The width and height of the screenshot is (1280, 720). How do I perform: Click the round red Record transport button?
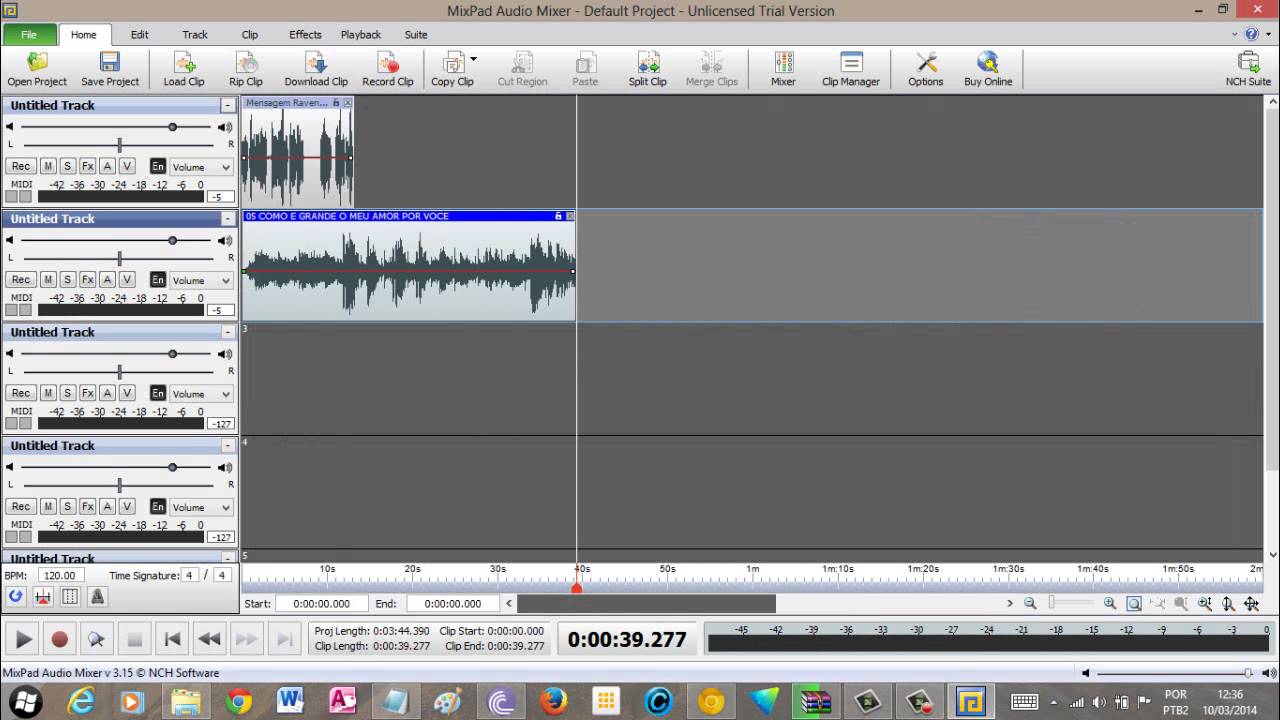click(60, 639)
